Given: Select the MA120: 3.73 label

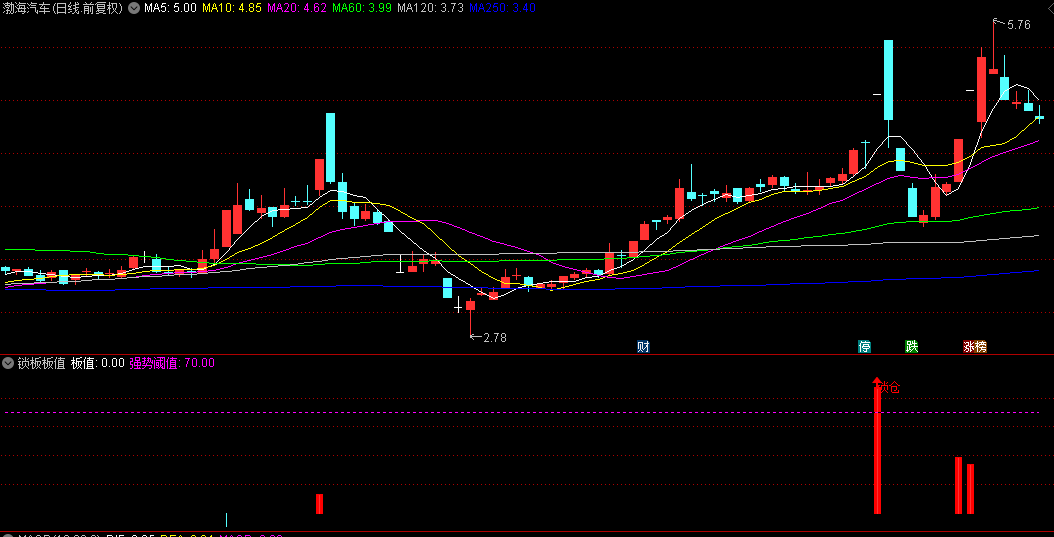Looking at the screenshot, I should pos(431,8).
